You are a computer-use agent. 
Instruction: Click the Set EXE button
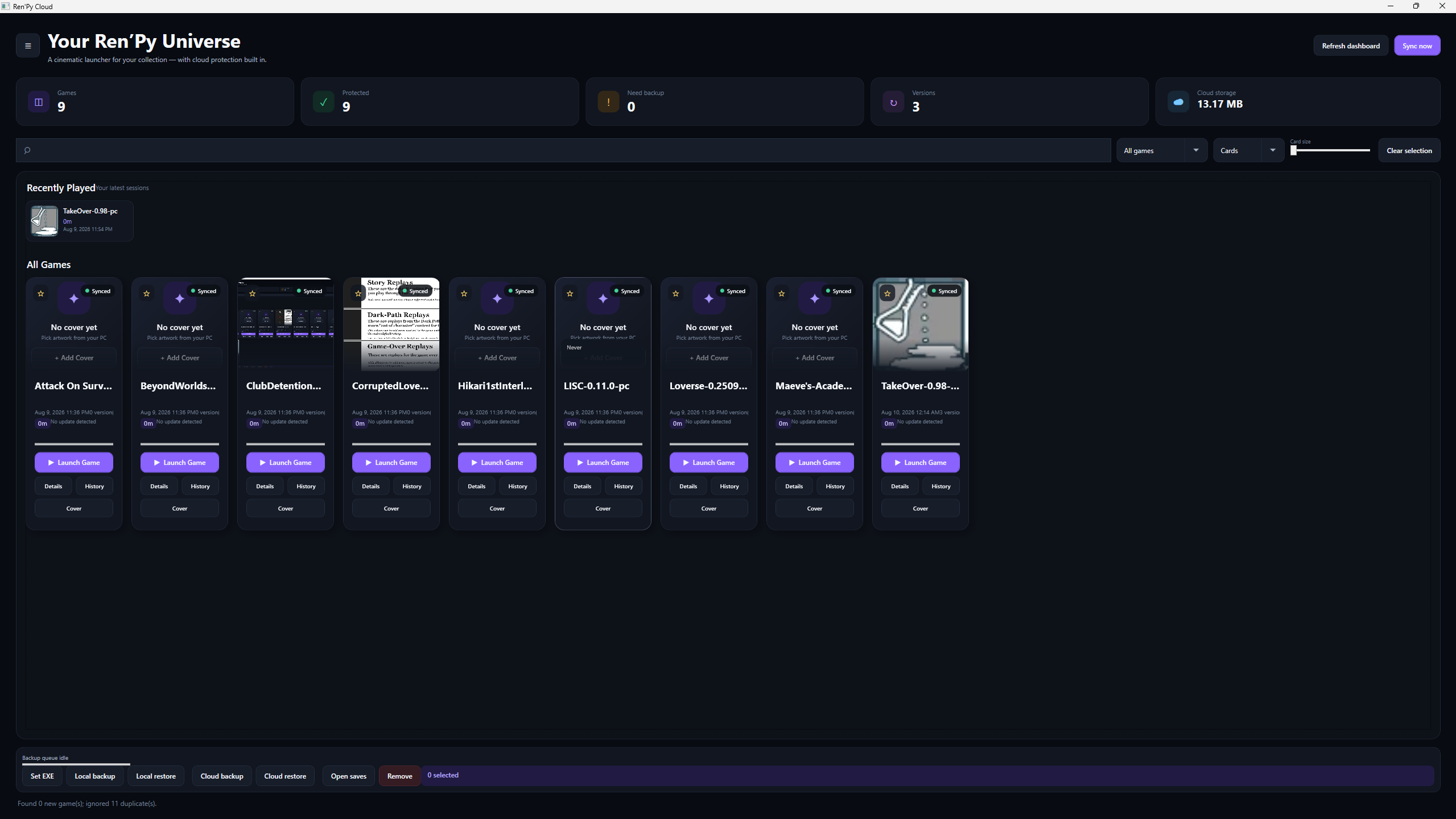click(x=42, y=776)
